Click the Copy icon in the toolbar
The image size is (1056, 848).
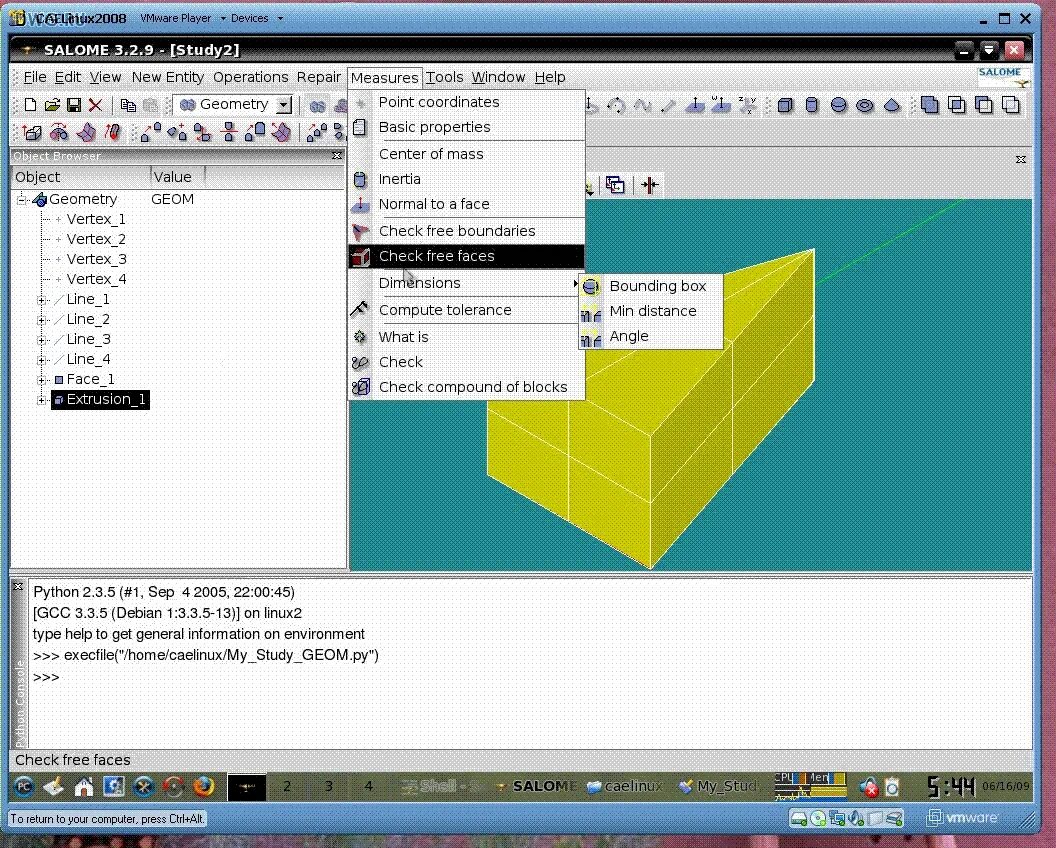[x=128, y=105]
